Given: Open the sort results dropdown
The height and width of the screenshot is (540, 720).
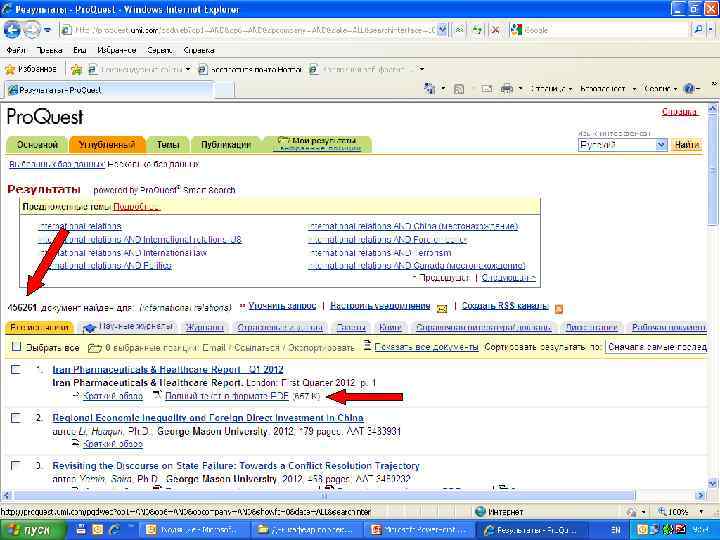Looking at the screenshot, I should 656,347.
